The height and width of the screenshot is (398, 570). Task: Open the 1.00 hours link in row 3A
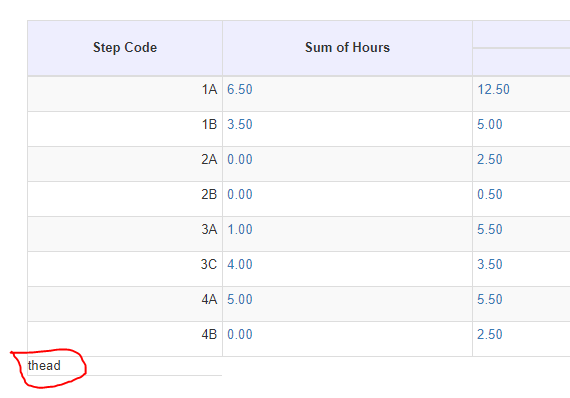coord(240,229)
